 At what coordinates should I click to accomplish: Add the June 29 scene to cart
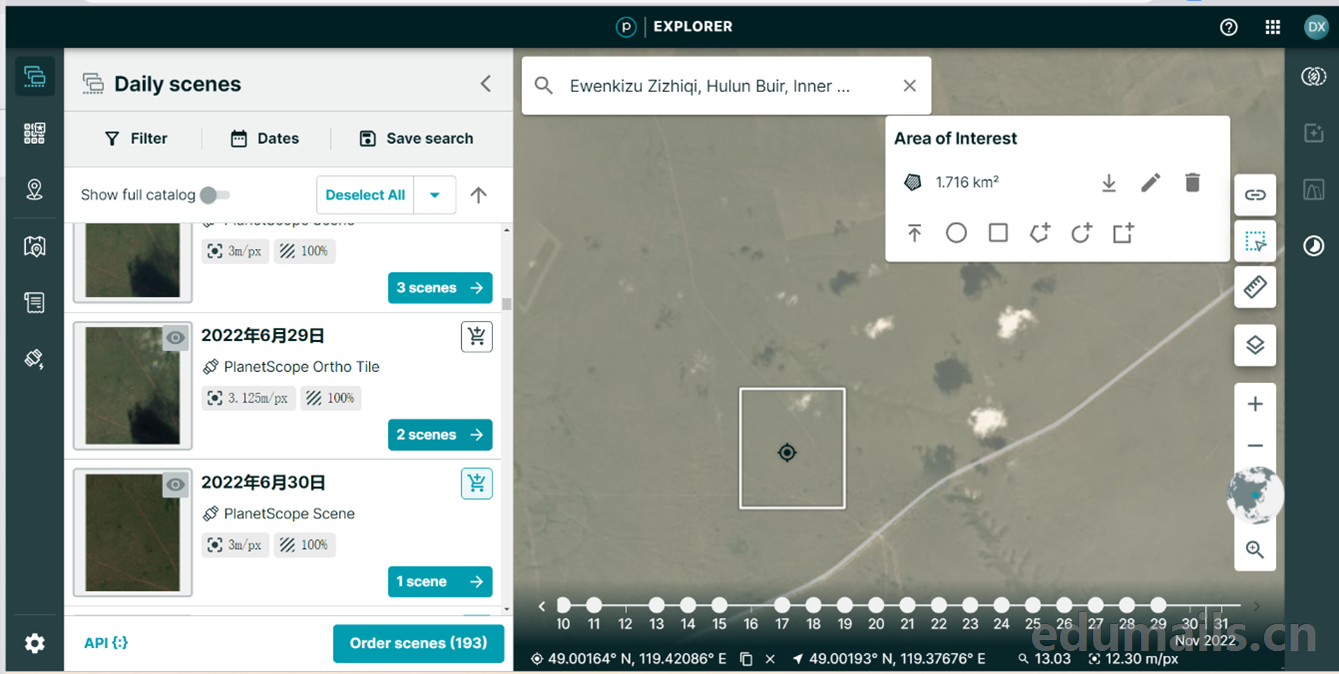[477, 337]
